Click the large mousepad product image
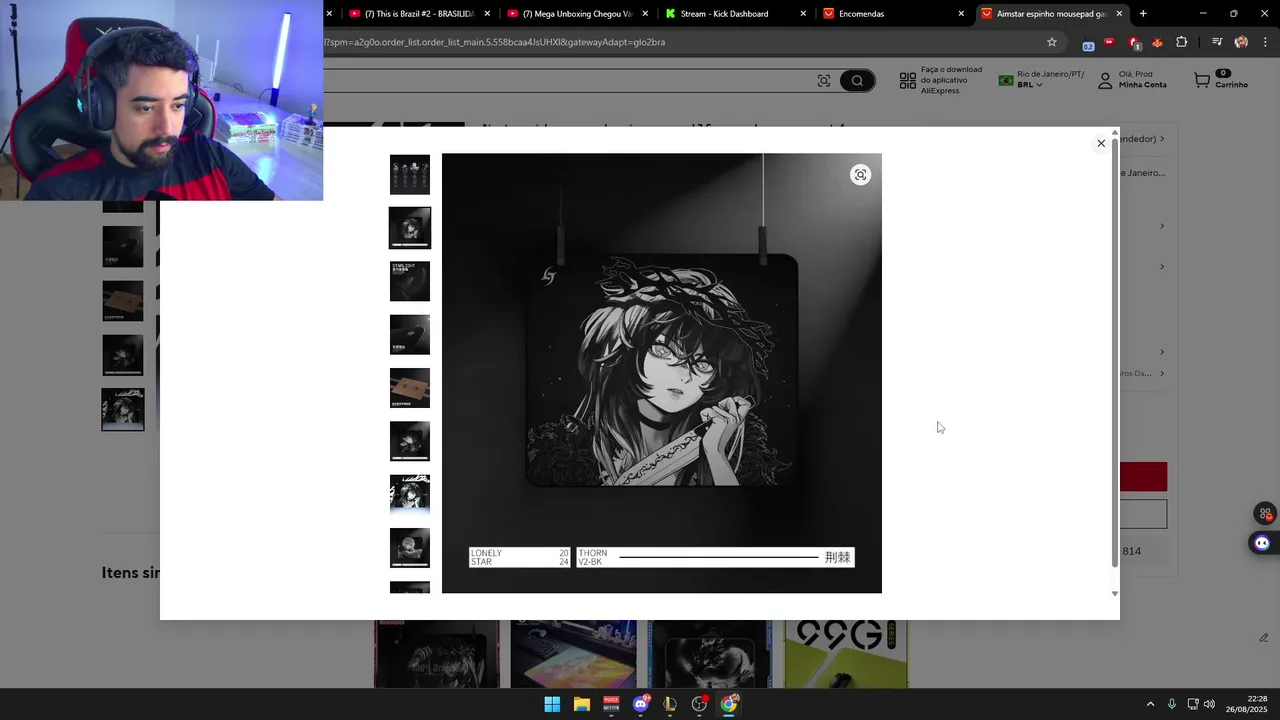The width and height of the screenshot is (1280, 720). (662, 373)
